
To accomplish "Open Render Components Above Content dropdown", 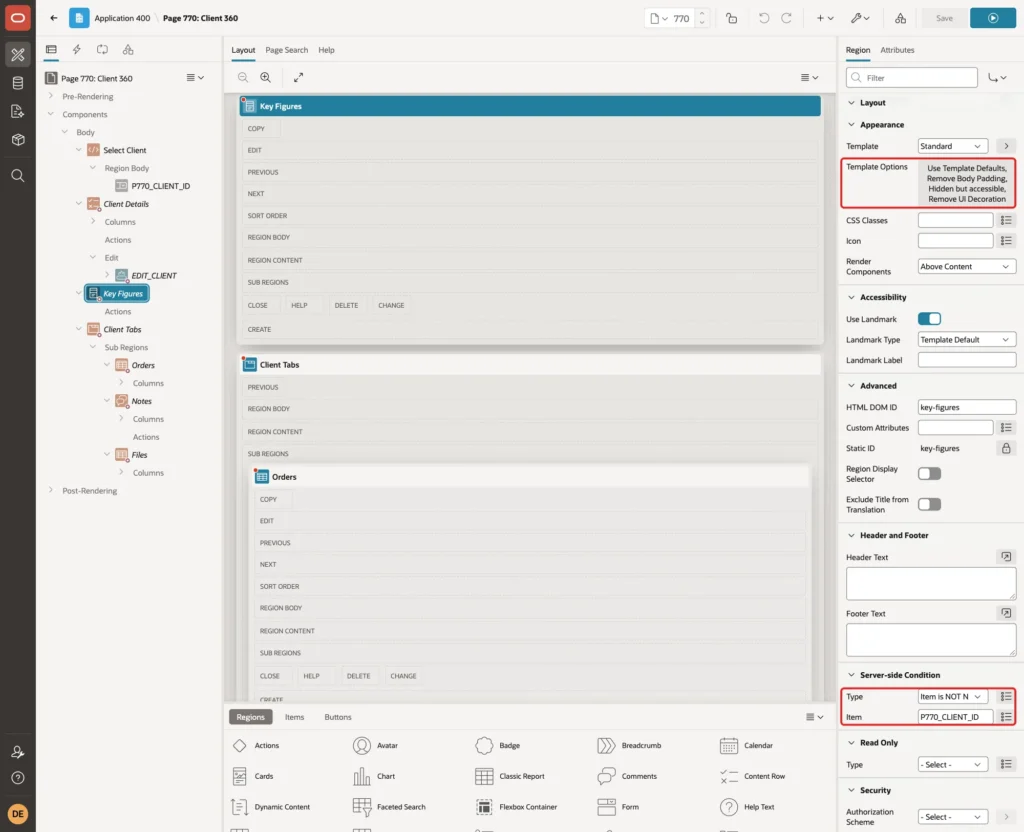I will coord(967,266).
